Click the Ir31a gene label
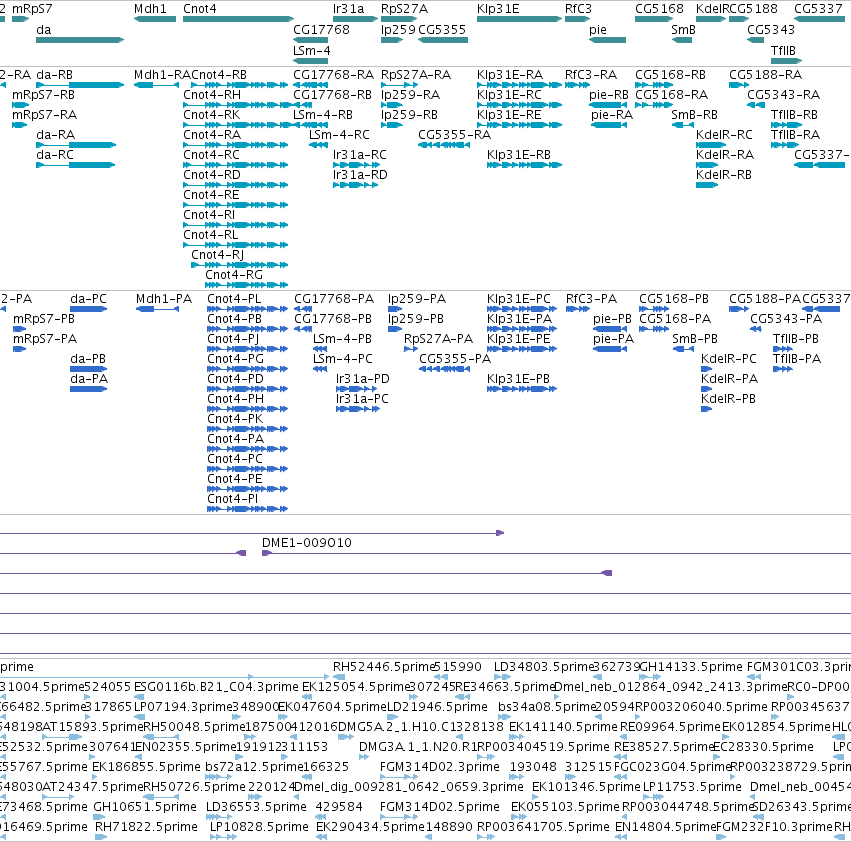This screenshot has width=851, height=842. 348,9
